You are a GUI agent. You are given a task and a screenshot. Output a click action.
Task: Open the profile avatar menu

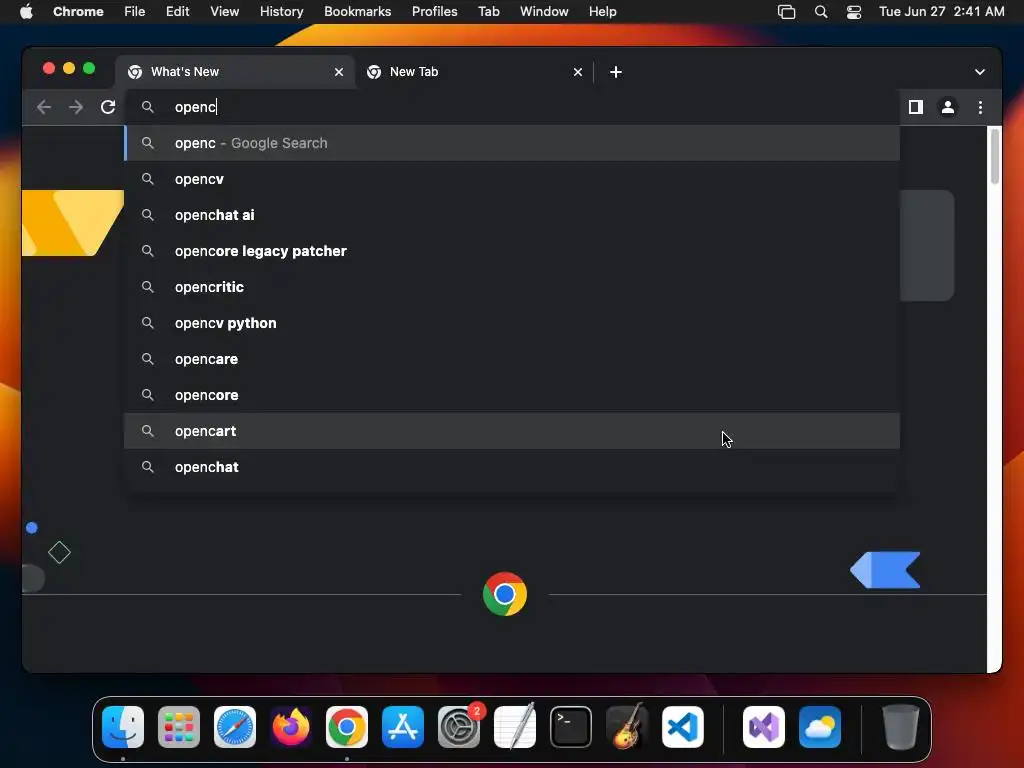coord(948,107)
